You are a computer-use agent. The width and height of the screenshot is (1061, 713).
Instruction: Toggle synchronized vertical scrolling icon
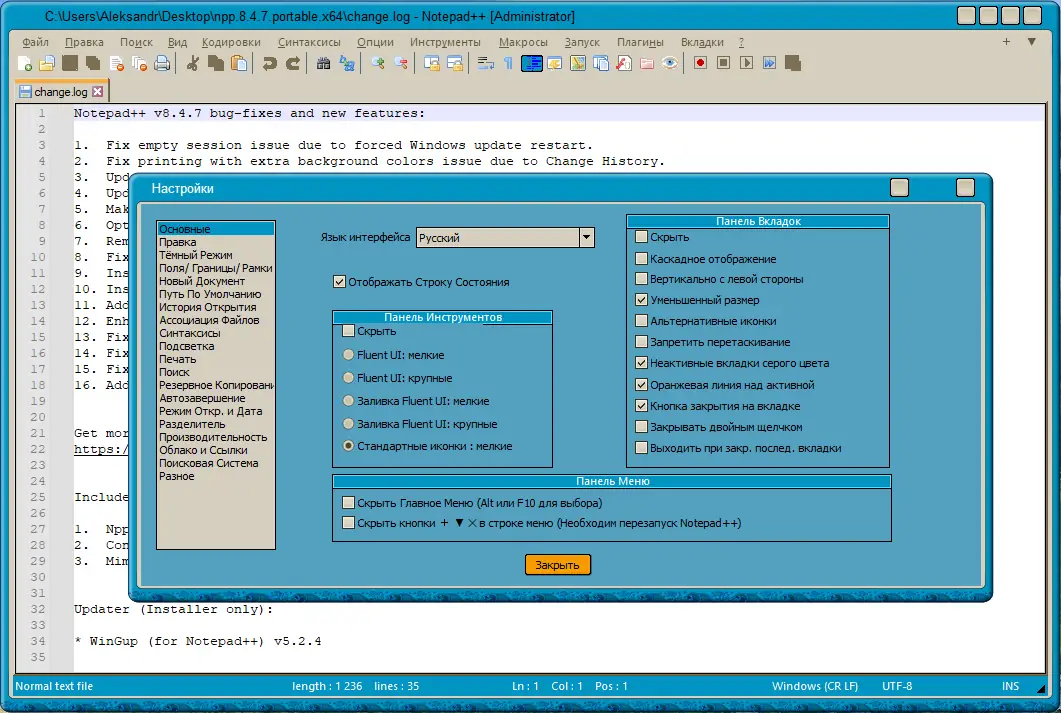coord(432,64)
